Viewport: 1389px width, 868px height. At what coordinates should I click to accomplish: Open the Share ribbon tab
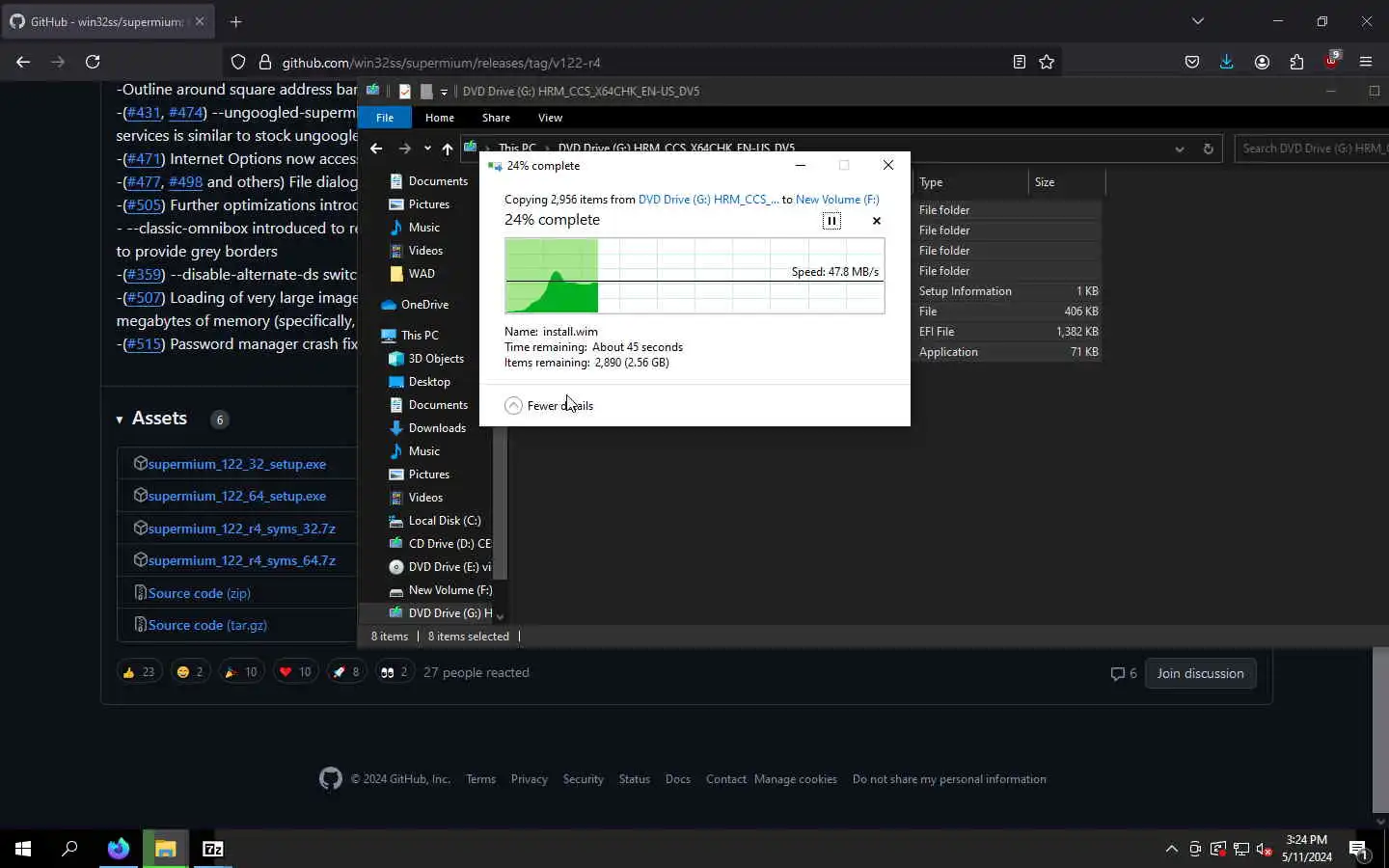496,118
